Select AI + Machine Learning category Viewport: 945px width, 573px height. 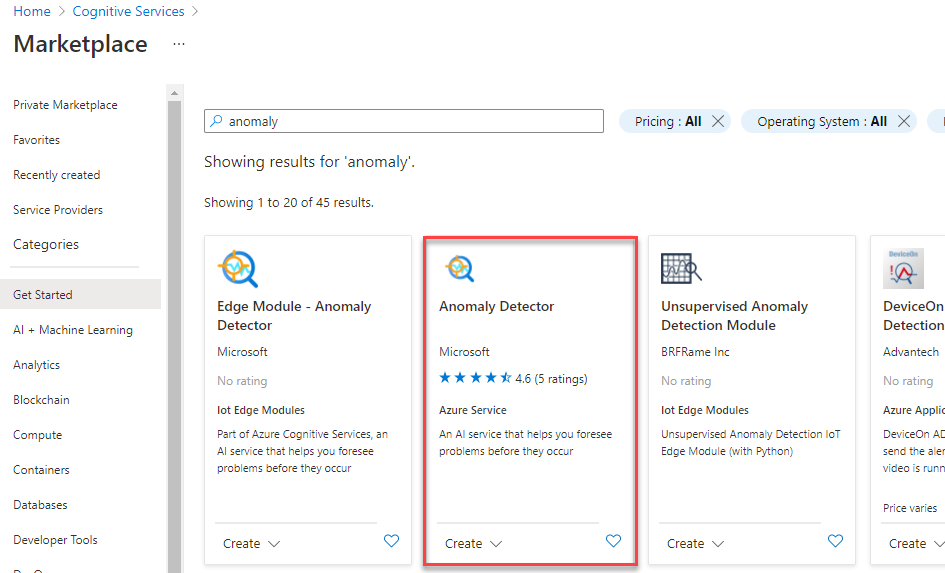73,330
